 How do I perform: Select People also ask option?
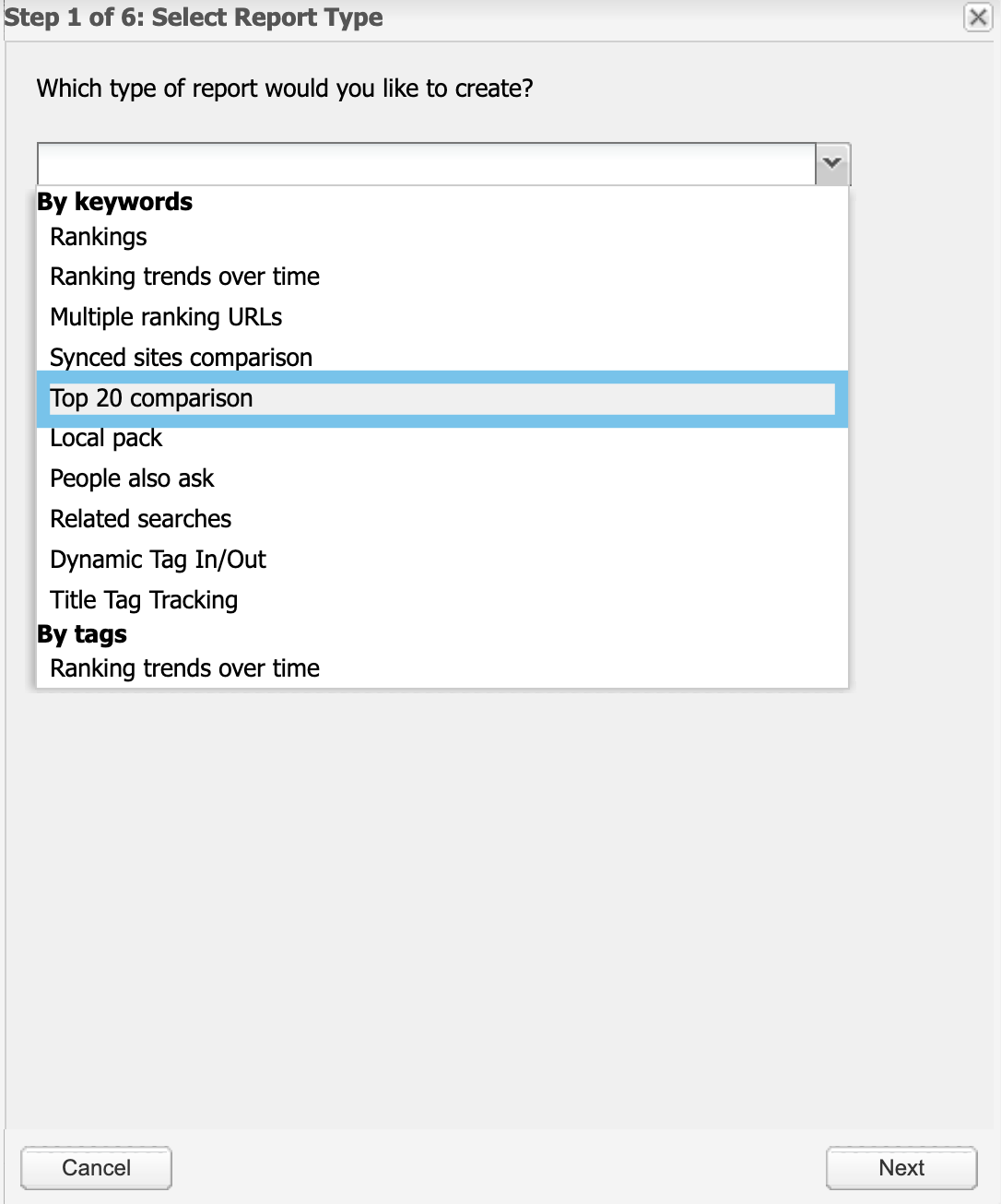tap(132, 478)
